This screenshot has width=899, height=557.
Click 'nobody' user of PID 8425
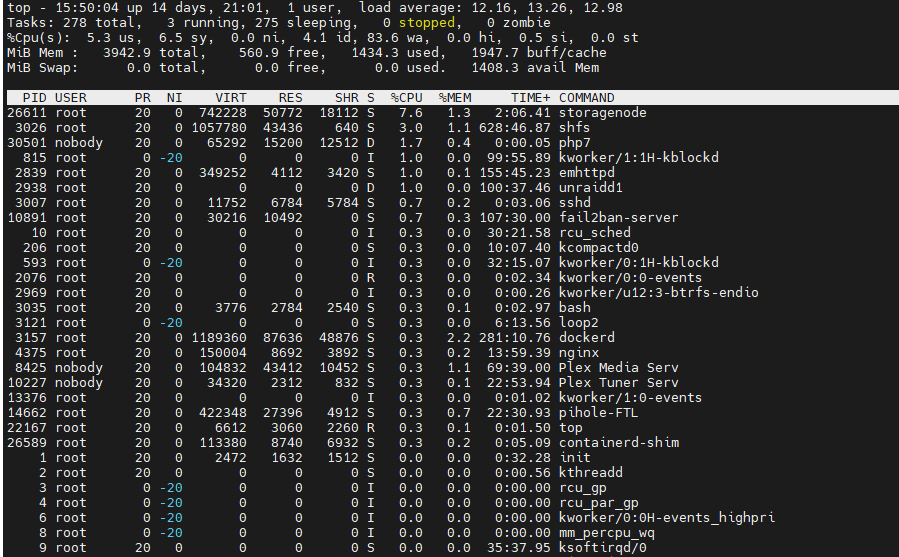pos(79,368)
